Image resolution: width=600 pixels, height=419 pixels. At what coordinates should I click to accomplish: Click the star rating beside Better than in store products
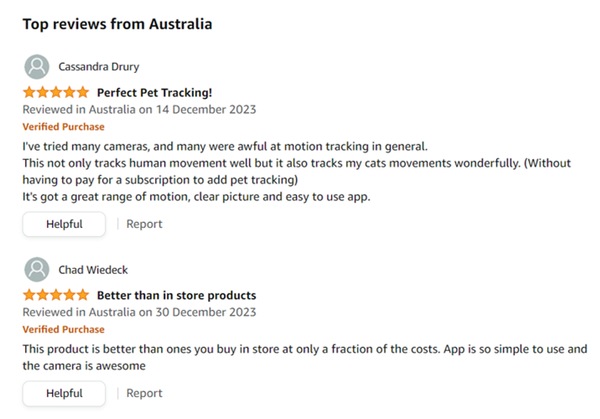[x=56, y=295]
